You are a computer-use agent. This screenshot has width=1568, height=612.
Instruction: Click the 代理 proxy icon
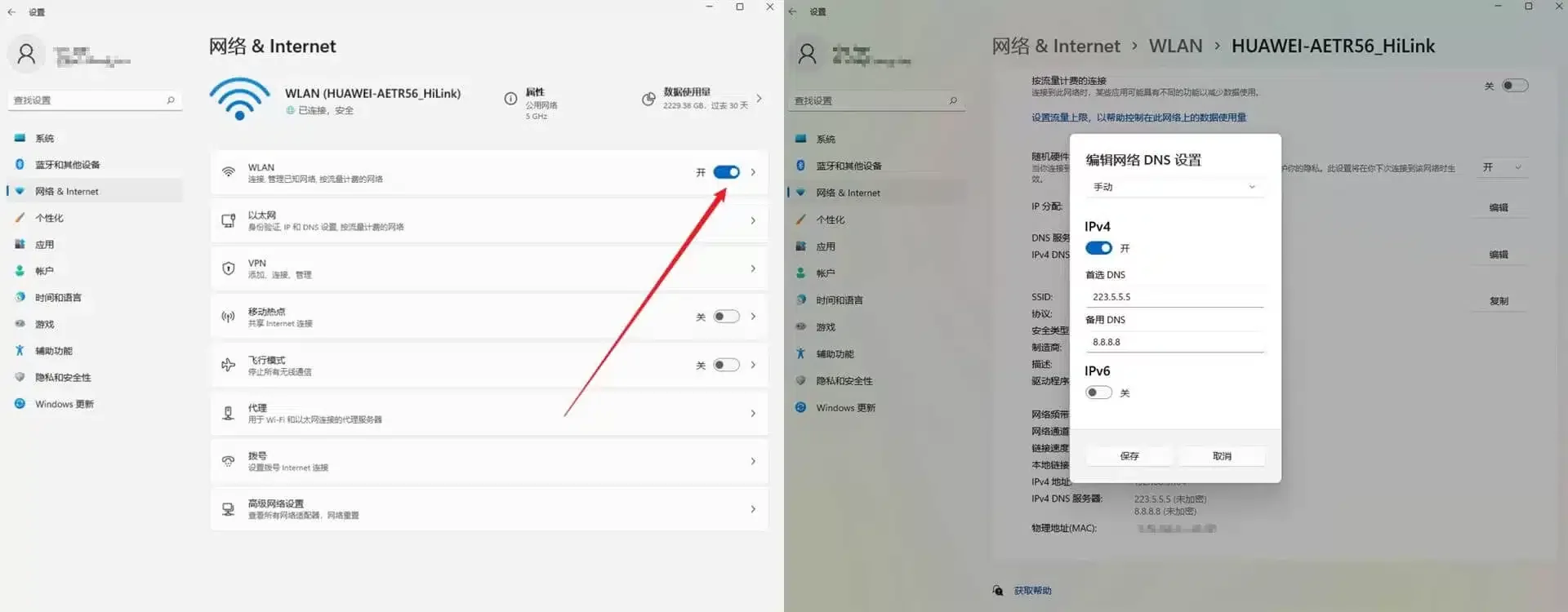229,413
